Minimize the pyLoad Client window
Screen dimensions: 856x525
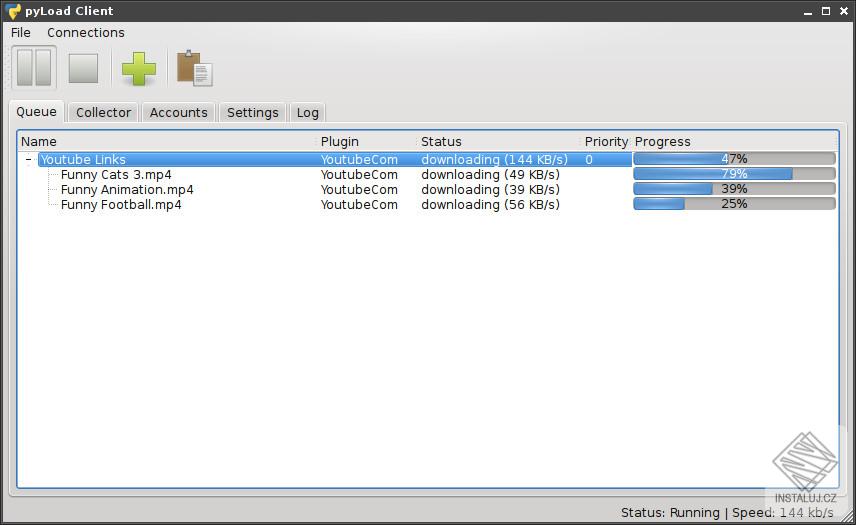[x=808, y=11]
